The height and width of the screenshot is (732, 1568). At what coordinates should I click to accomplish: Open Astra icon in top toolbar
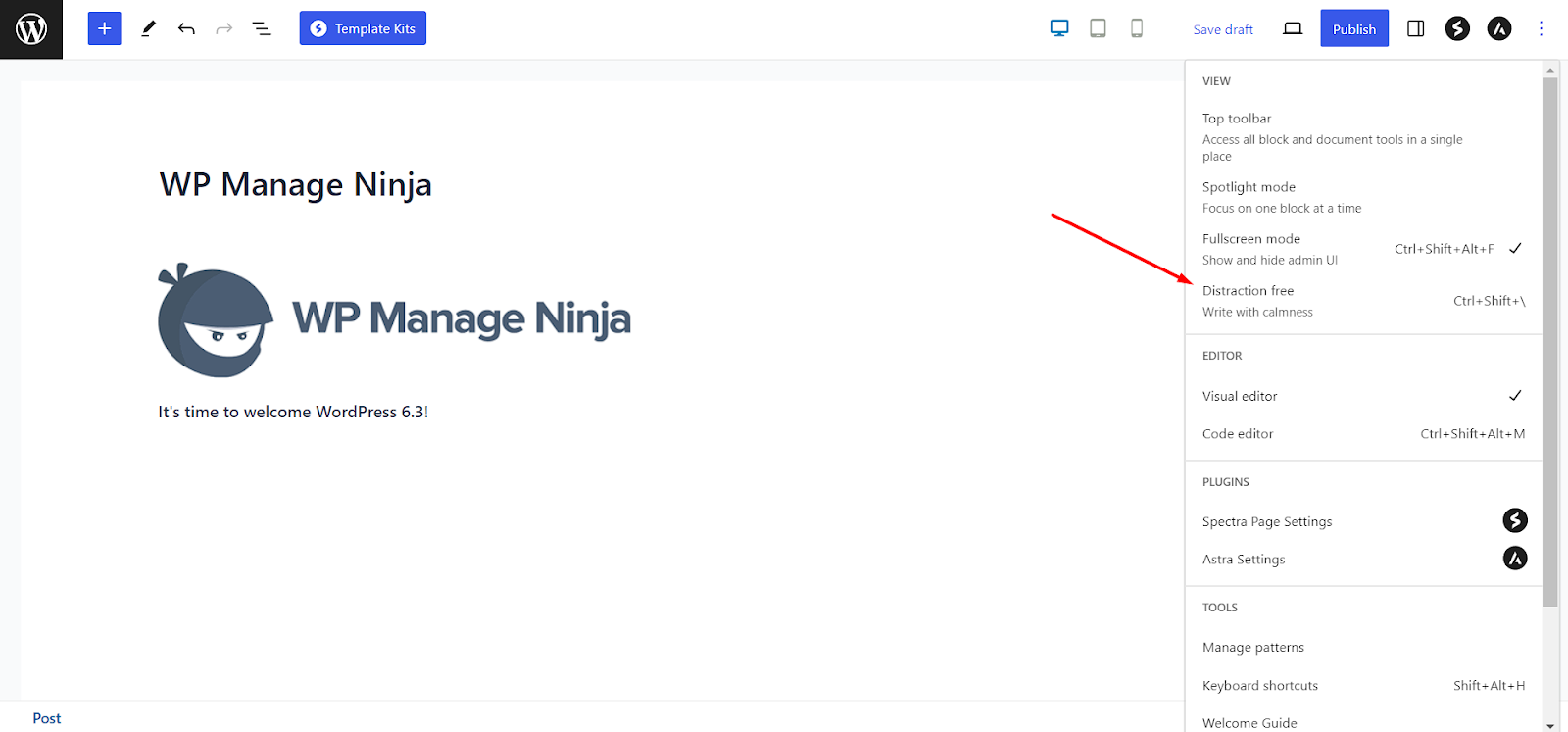coord(1499,28)
